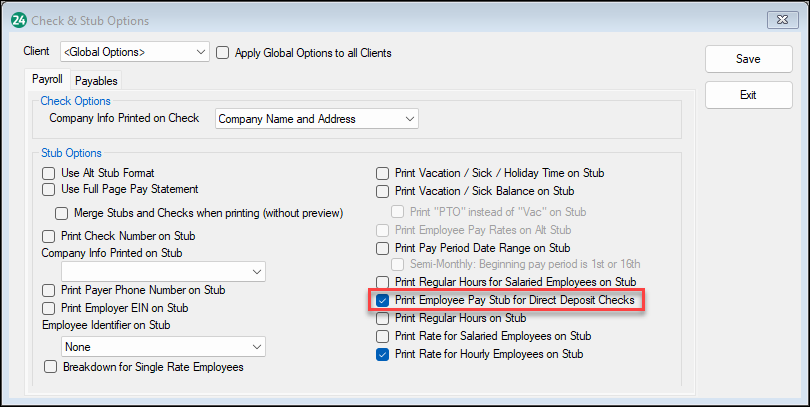
Task: Enable Print Pay Period Date Range on Stub
Action: (382, 247)
